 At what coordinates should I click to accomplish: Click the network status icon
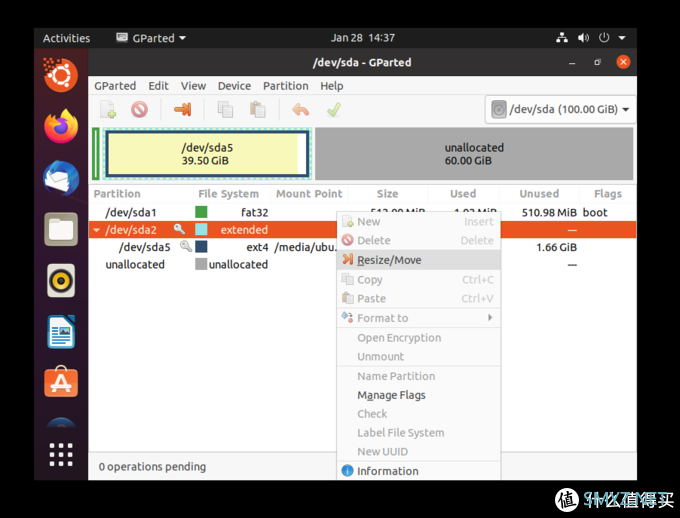point(562,38)
